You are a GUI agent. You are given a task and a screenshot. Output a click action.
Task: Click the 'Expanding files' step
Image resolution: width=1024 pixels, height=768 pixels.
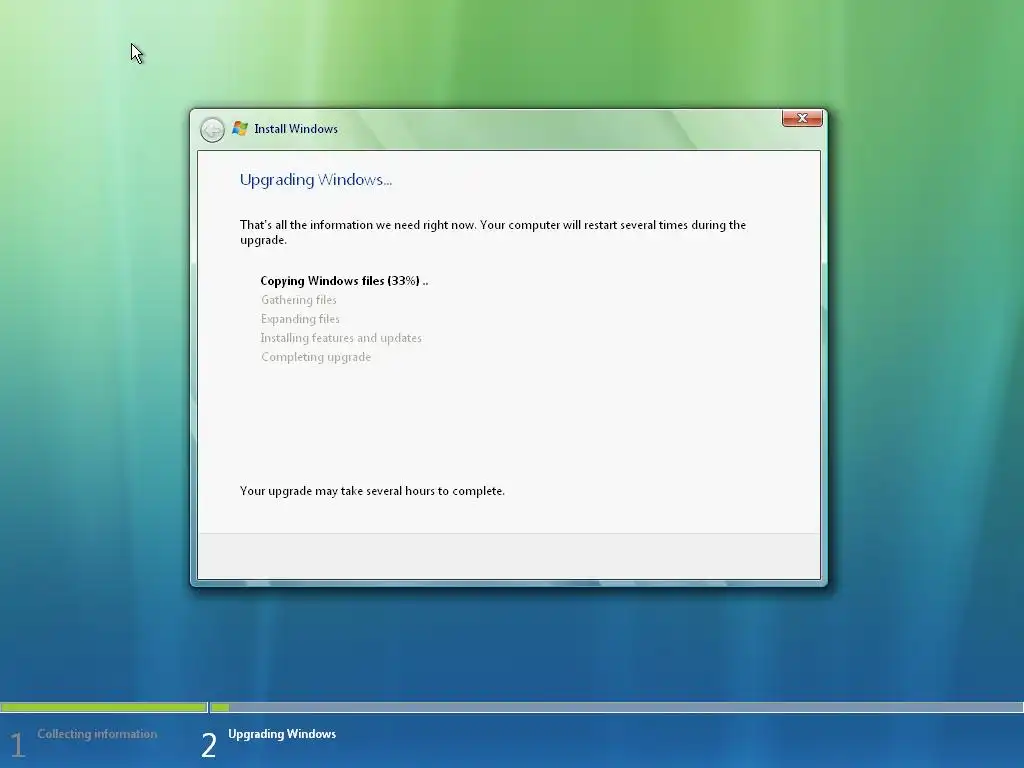coord(300,319)
